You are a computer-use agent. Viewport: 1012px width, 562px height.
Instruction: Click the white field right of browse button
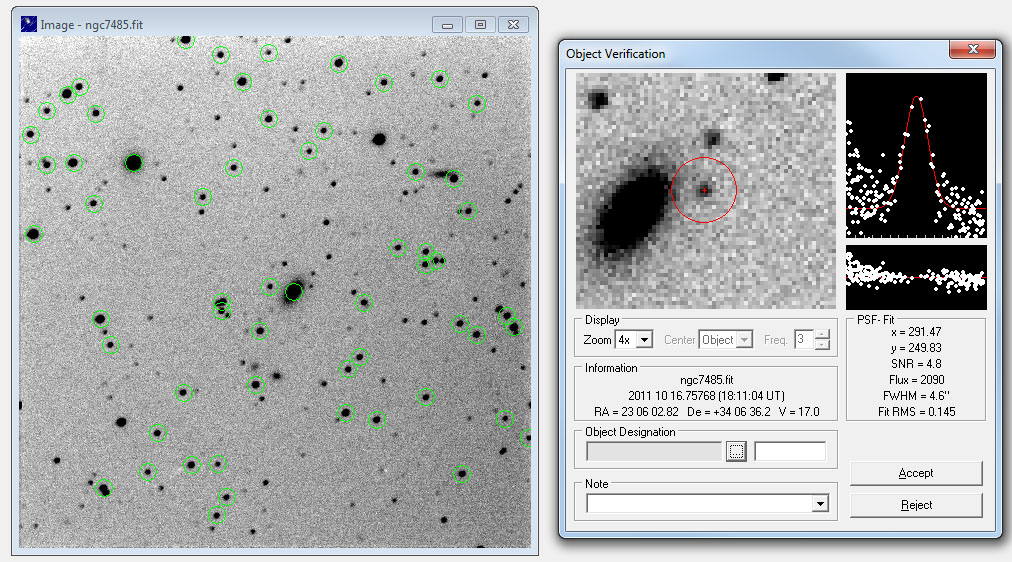coord(790,452)
